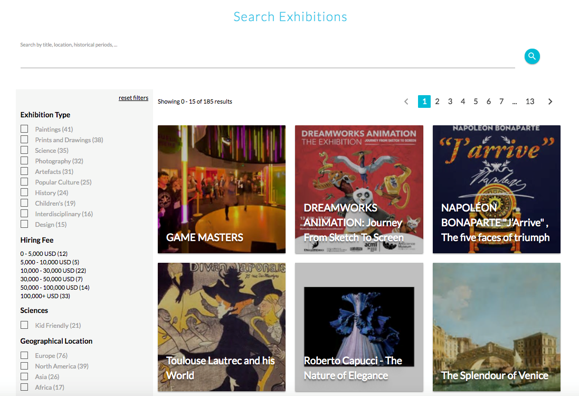Check the Prints and Drawings filter
This screenshot has width=579, height=396.
pos(24,140)
